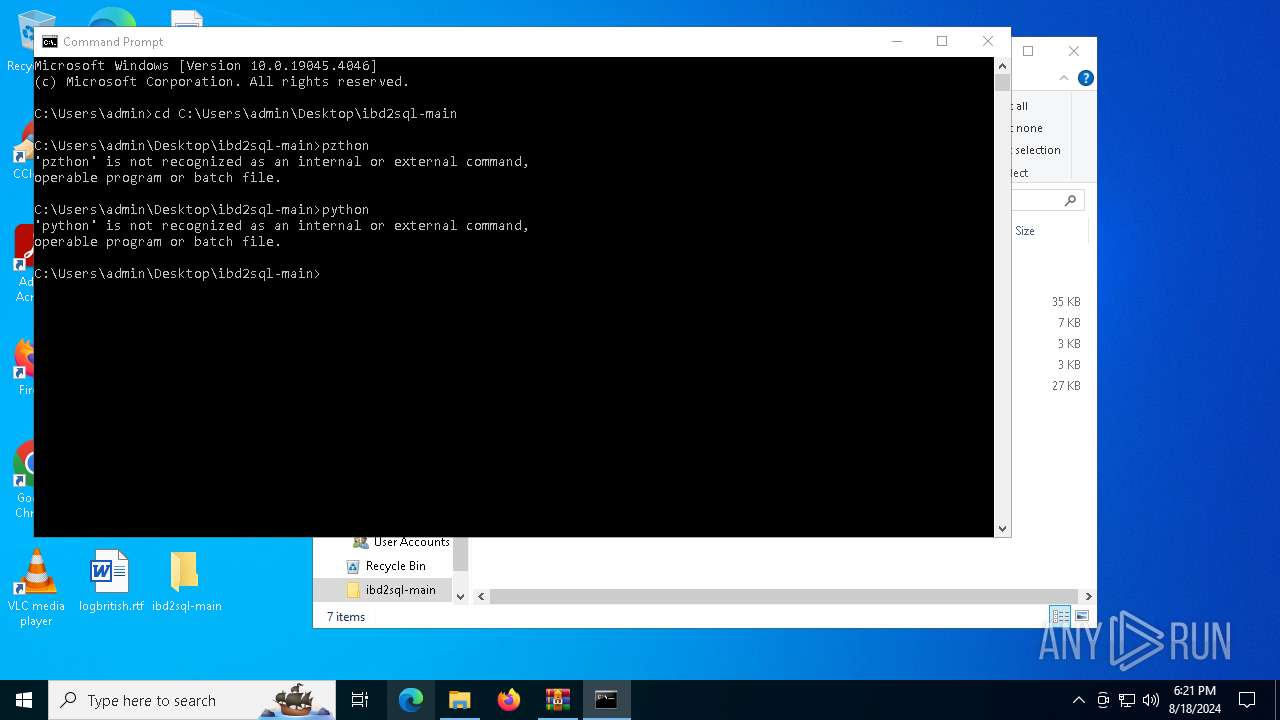Open WinRAR from the taskbar
The height and width of the screenshot is (720, 1280).
558,700
